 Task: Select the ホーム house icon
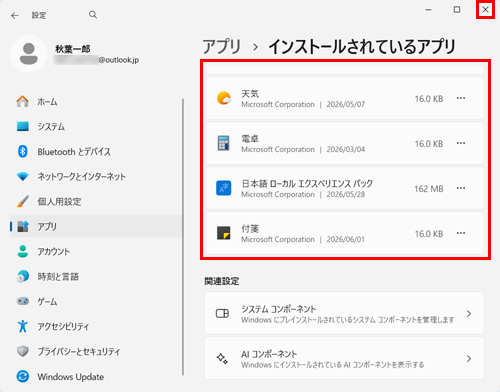23,101
